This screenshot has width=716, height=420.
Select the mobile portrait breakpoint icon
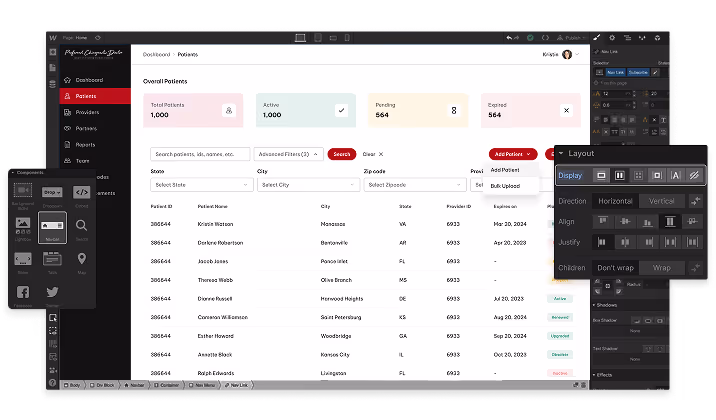click(347, 38)
